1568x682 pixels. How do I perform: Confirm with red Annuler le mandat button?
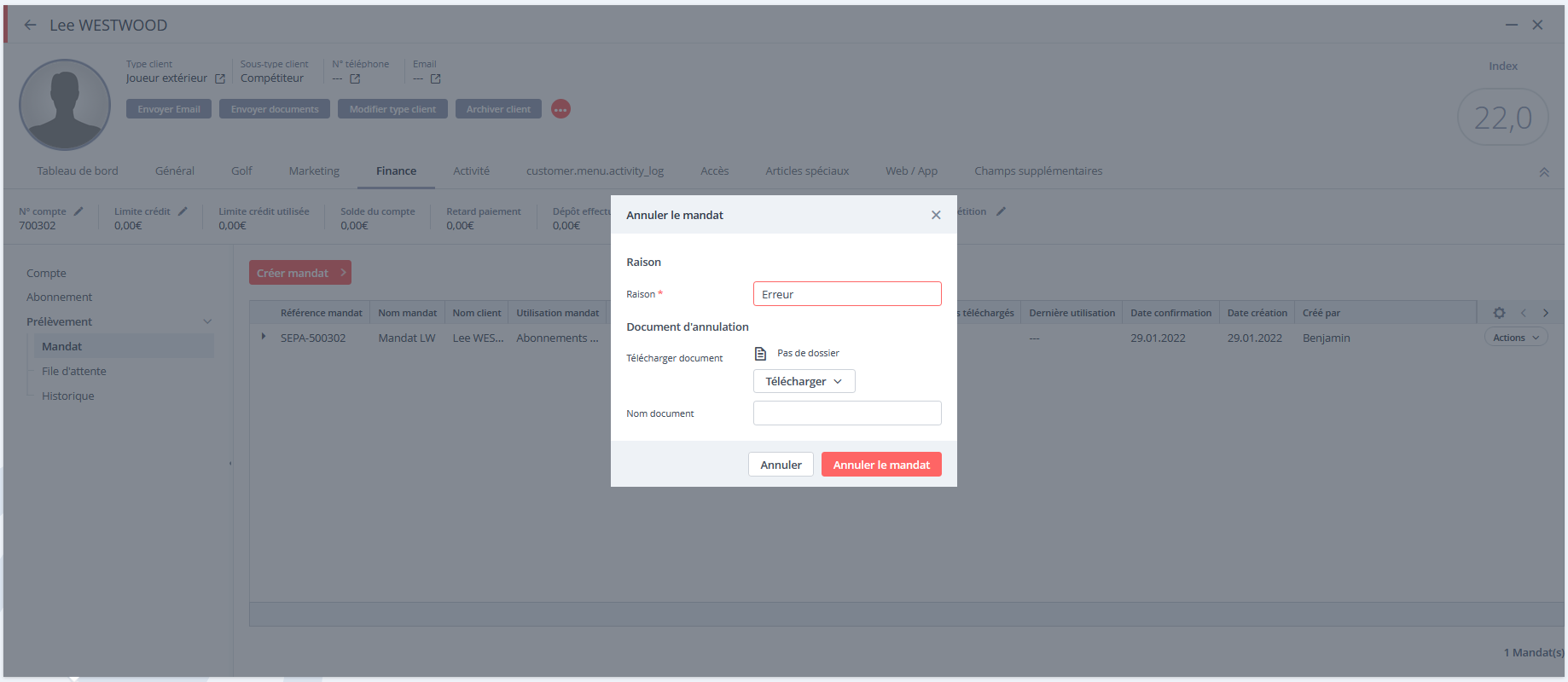click(881, 465)
